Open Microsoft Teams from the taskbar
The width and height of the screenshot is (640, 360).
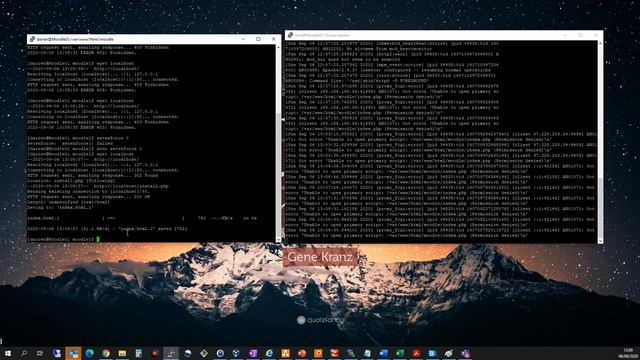pos(465,353)
